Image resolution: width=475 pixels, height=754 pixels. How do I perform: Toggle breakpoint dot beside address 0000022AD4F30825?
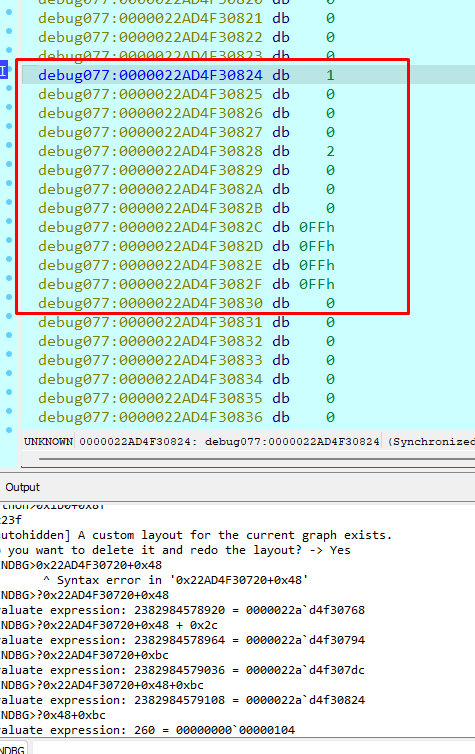pos(9,88)
